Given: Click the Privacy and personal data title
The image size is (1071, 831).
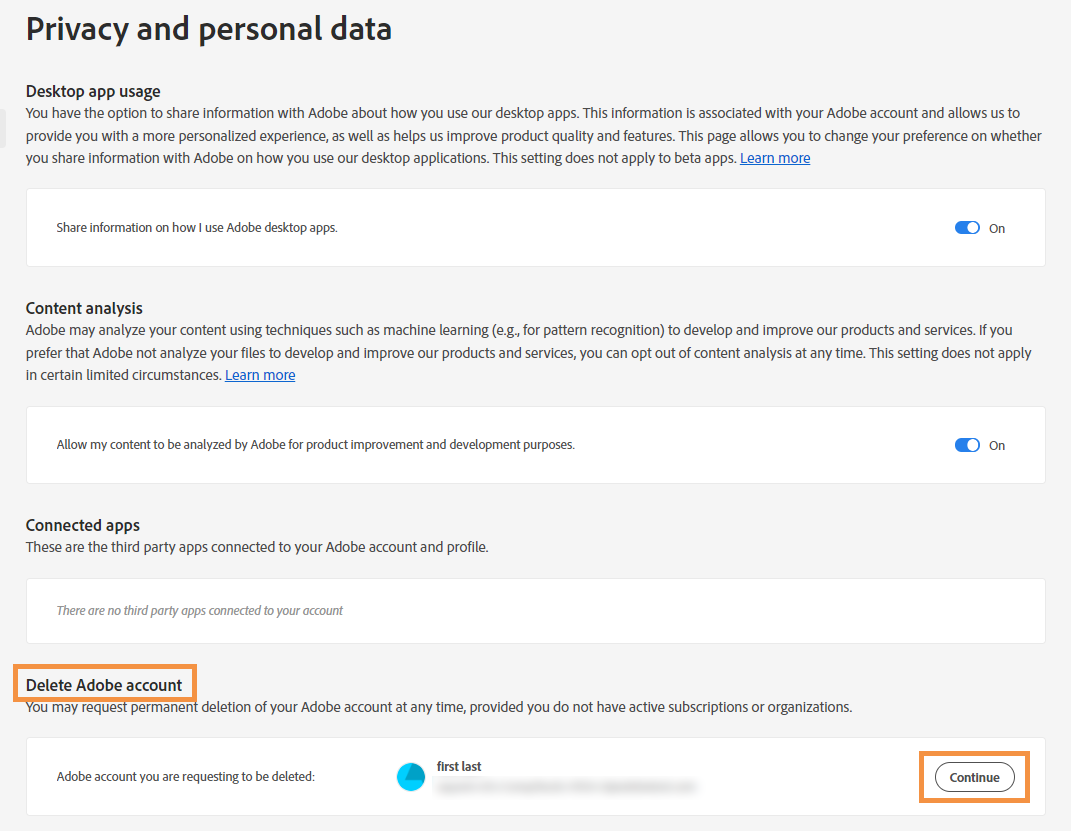Looking at the screenshot, I should tap(209, 29).
